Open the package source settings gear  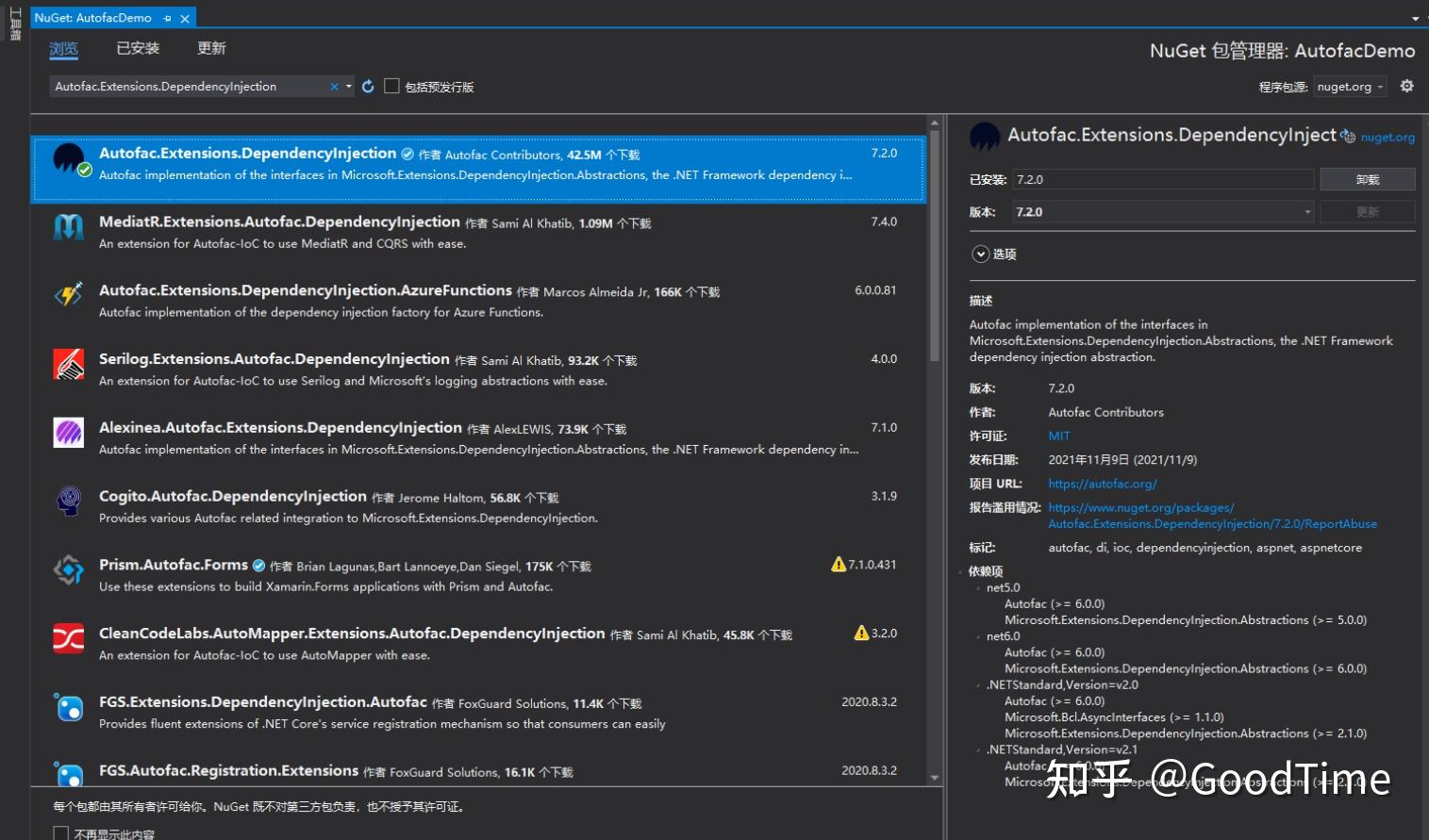click(x=1406, y=86)
